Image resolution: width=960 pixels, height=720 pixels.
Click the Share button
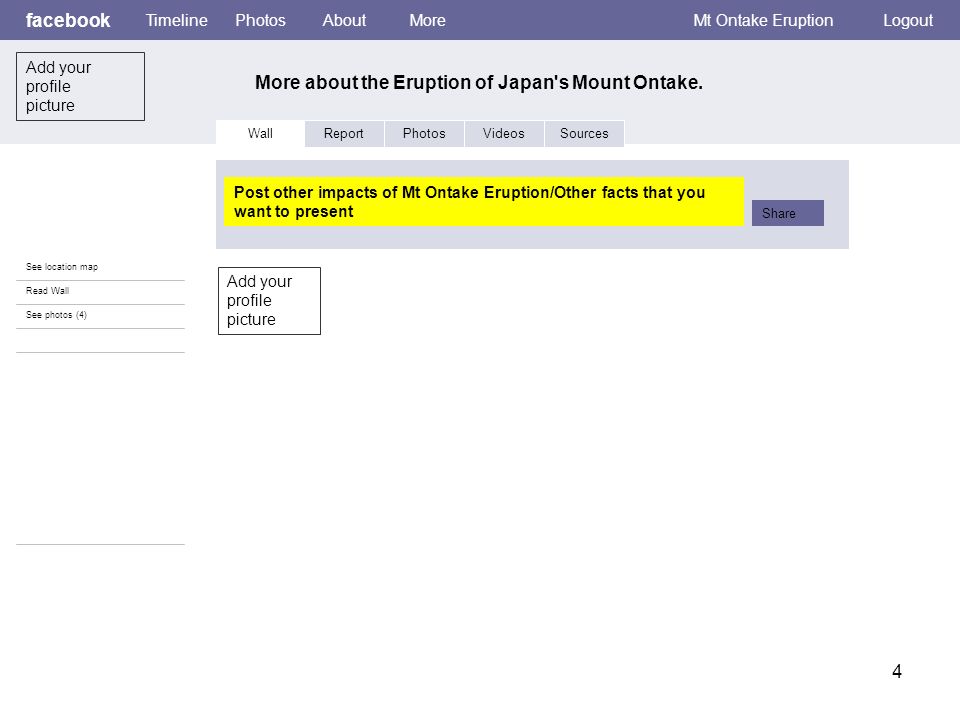pos(787,213)
